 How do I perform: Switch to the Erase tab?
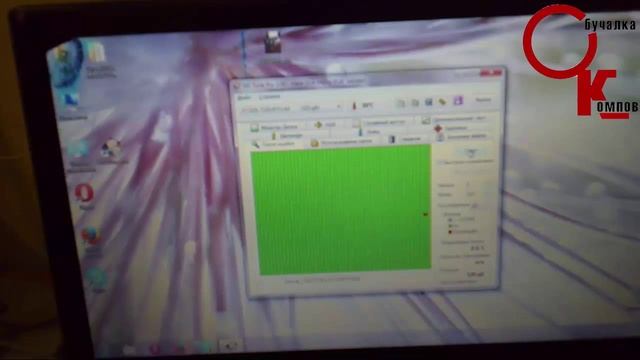pos(405,139)
